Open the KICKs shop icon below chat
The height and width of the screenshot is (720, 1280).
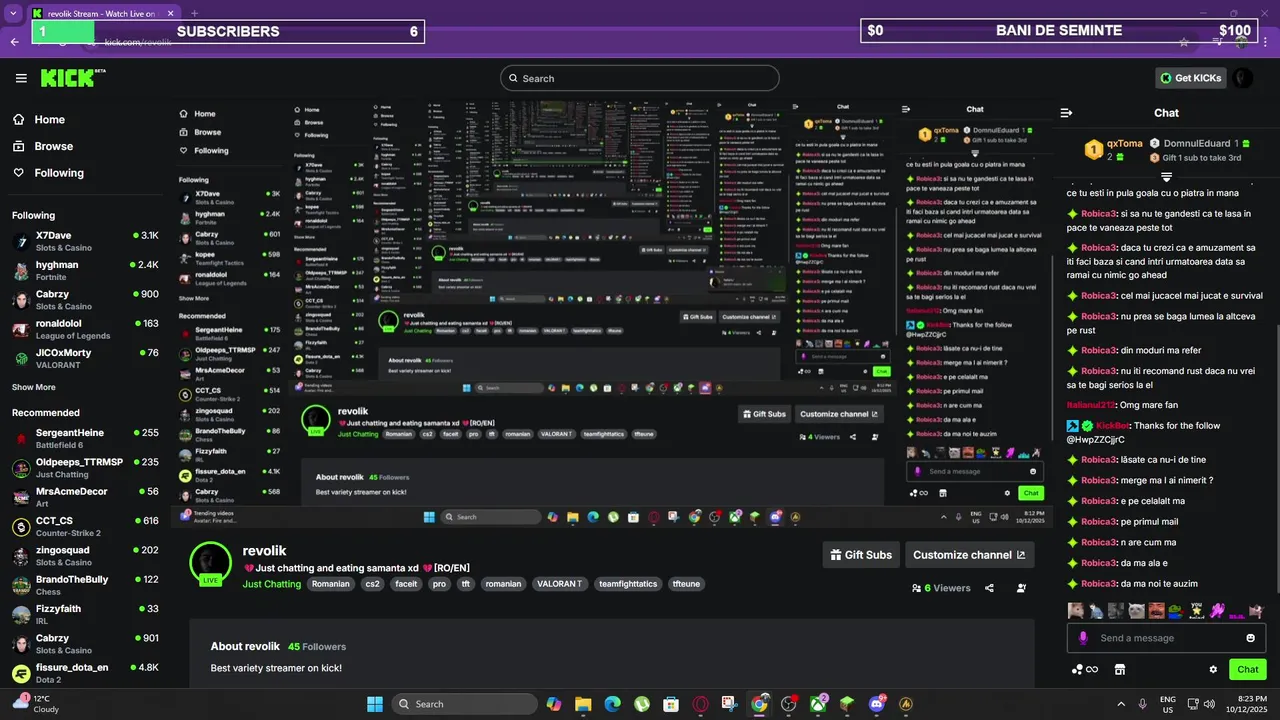(x=1120, y=669)
